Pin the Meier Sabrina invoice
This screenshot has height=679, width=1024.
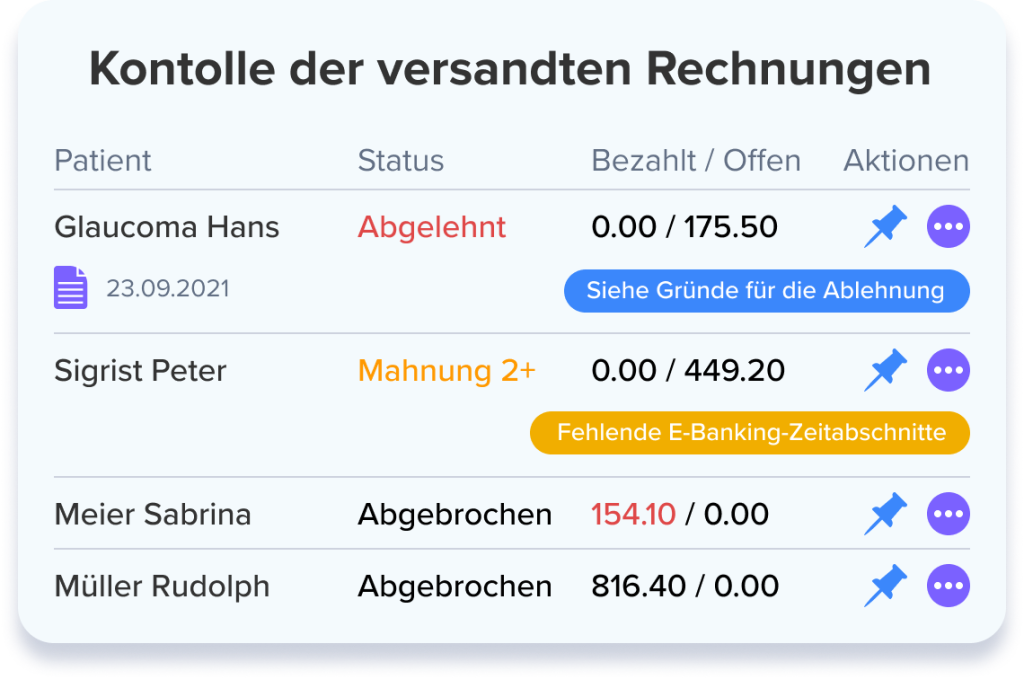pyautogui.click(x=885, y=515)
